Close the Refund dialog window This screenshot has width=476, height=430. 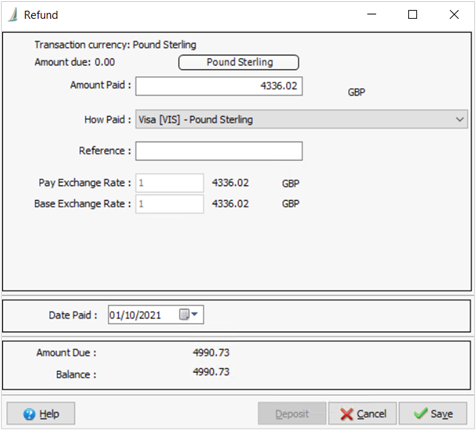tap(454, 14)
